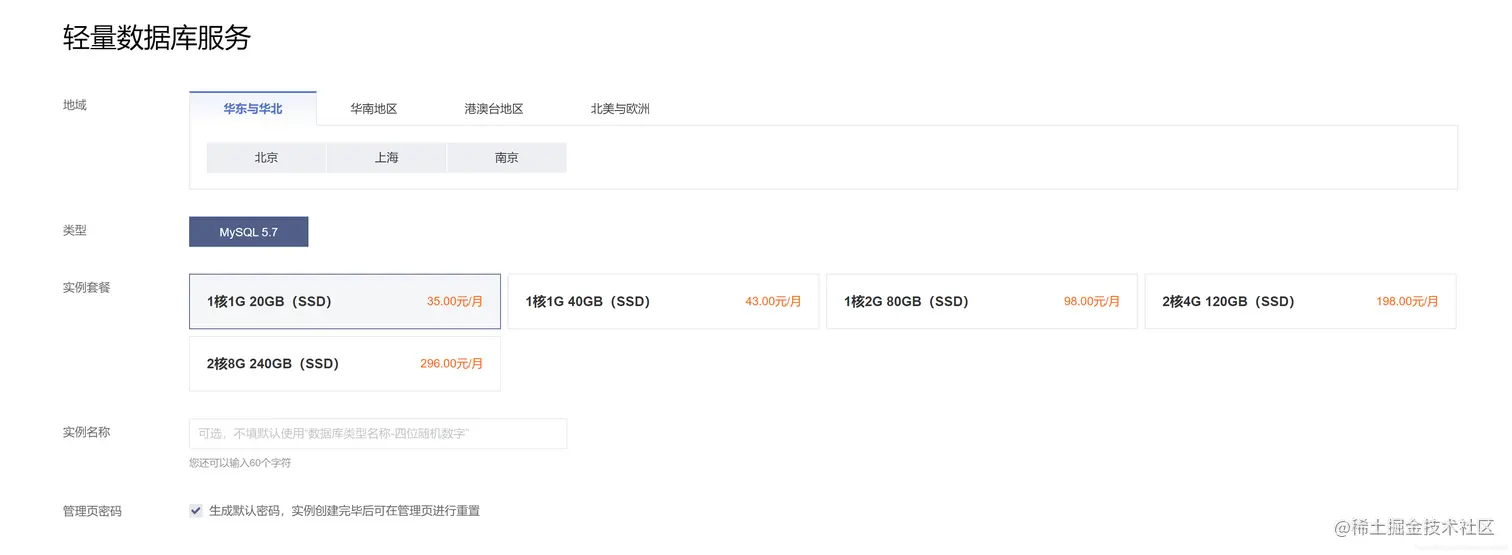
Task: Switch to the 北美与欧洲 tab
Action: coord(620,108)
